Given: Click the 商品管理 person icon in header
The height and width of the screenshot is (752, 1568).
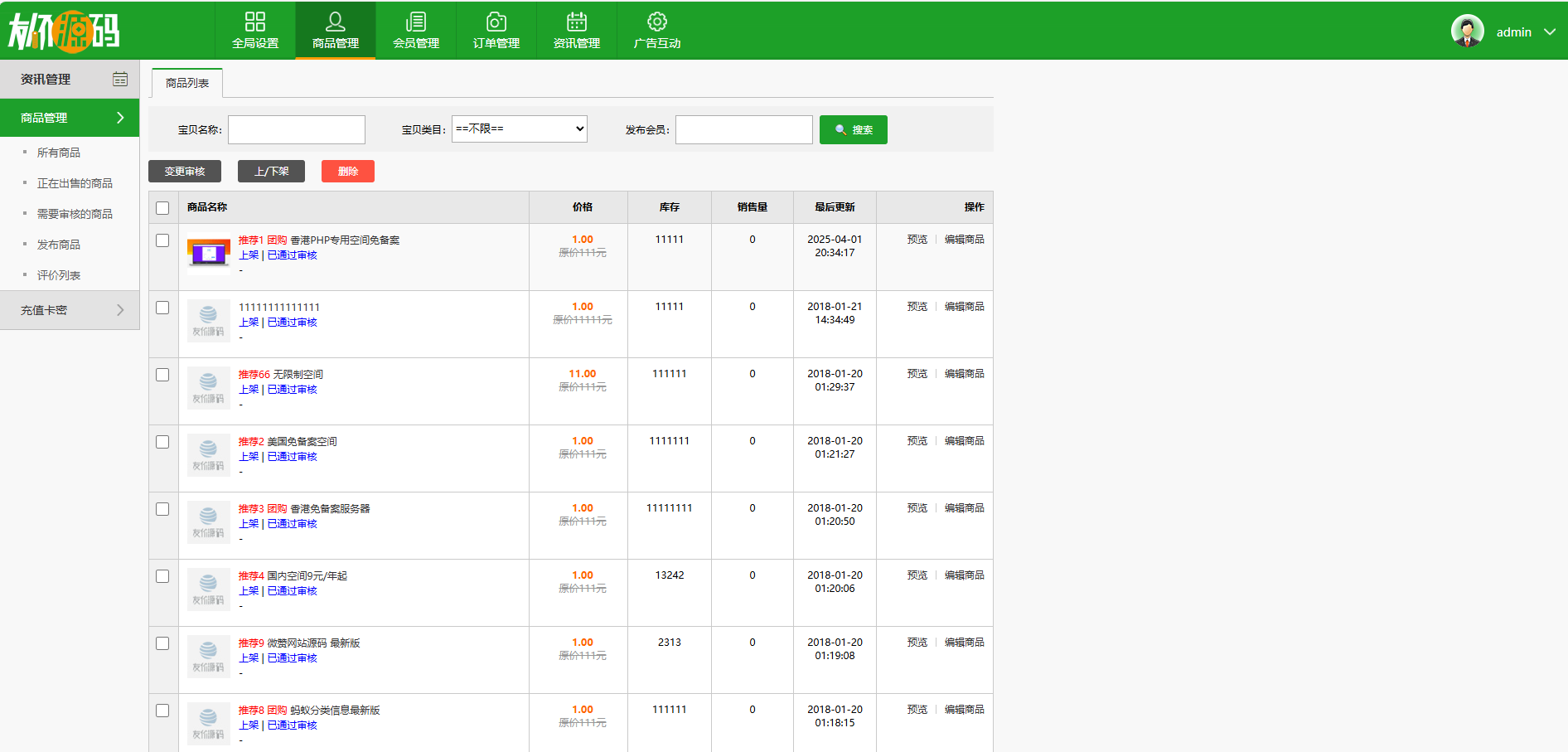Looking at the screenshot, I should (x=336, y=22).
